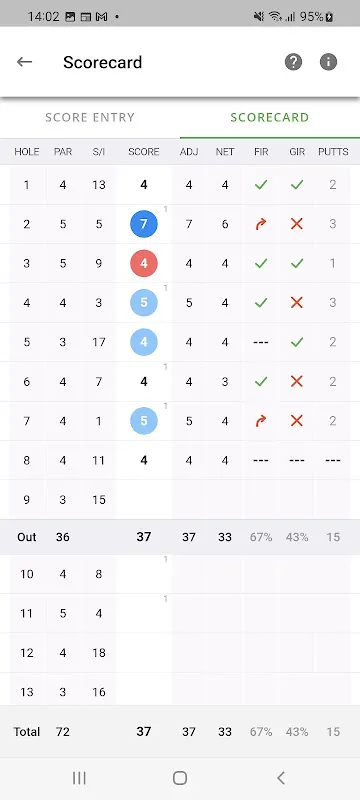Tap hole 5 GIR checkmark

point(297,342)
